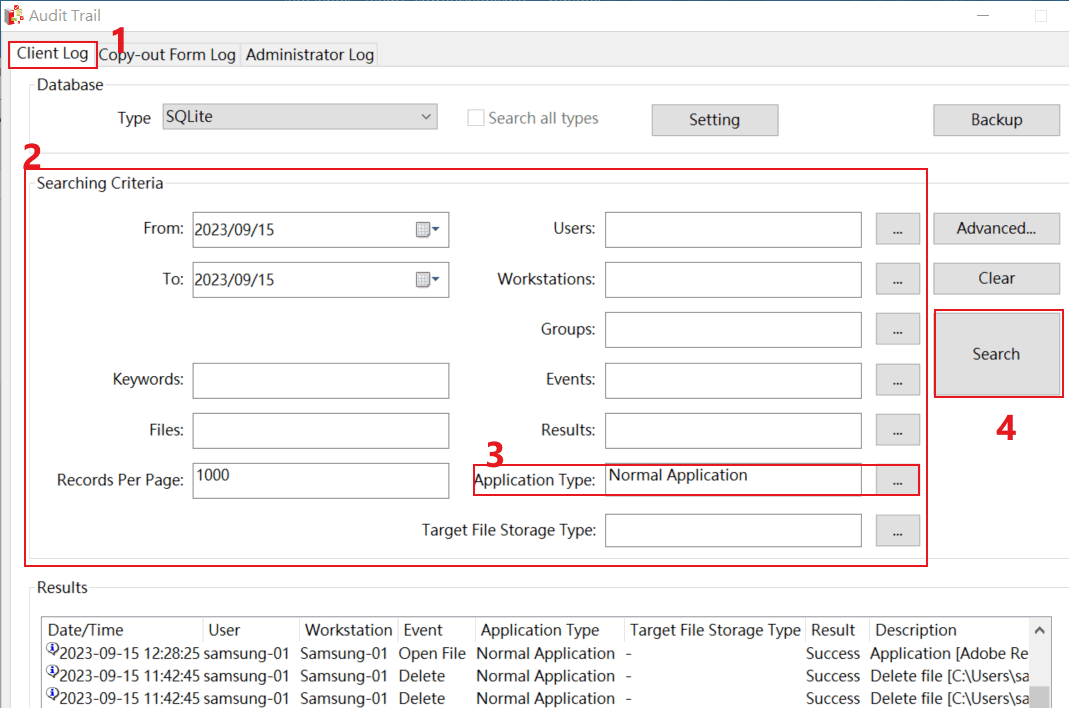Sort results by Event column header

click(x=436, y=630)
